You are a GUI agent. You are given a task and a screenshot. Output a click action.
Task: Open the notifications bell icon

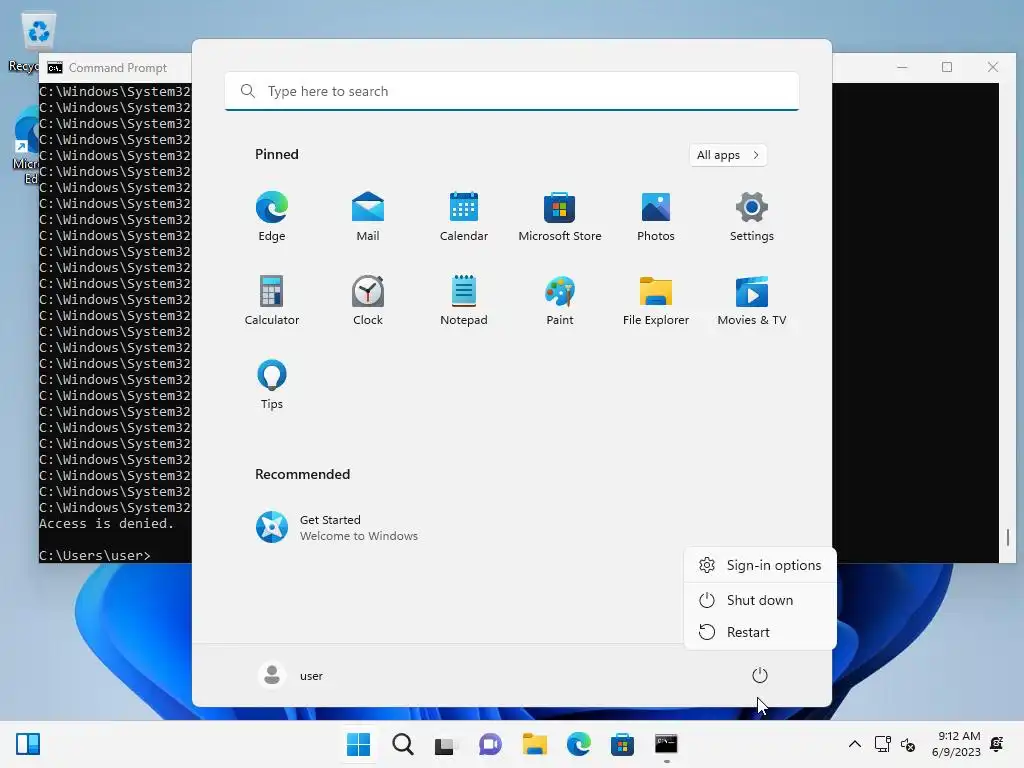click(x=997, y=744)
